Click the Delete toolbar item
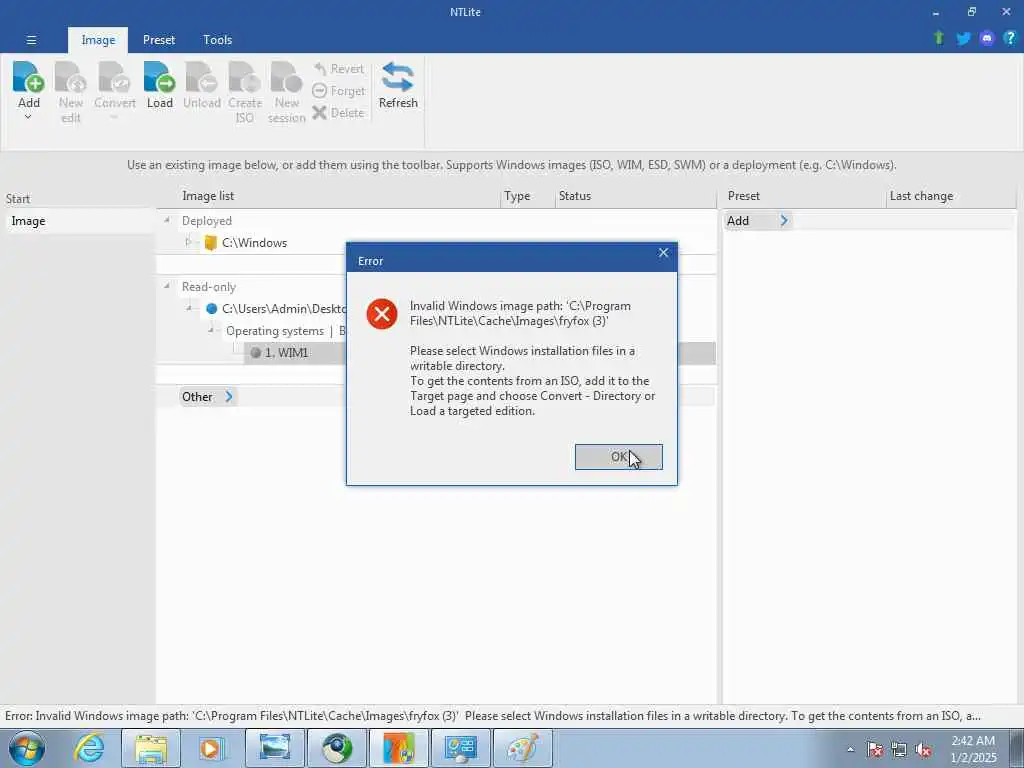The height and width of the screenshot is (768, 1024). pos(339,113)
